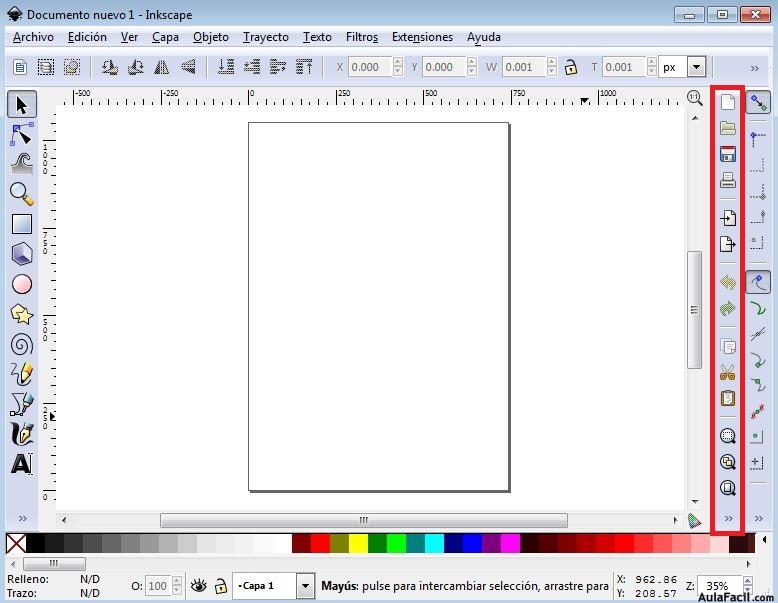Open the Filtros menu
The width and height of the screenshot is (778, 603).
point(362,37)
